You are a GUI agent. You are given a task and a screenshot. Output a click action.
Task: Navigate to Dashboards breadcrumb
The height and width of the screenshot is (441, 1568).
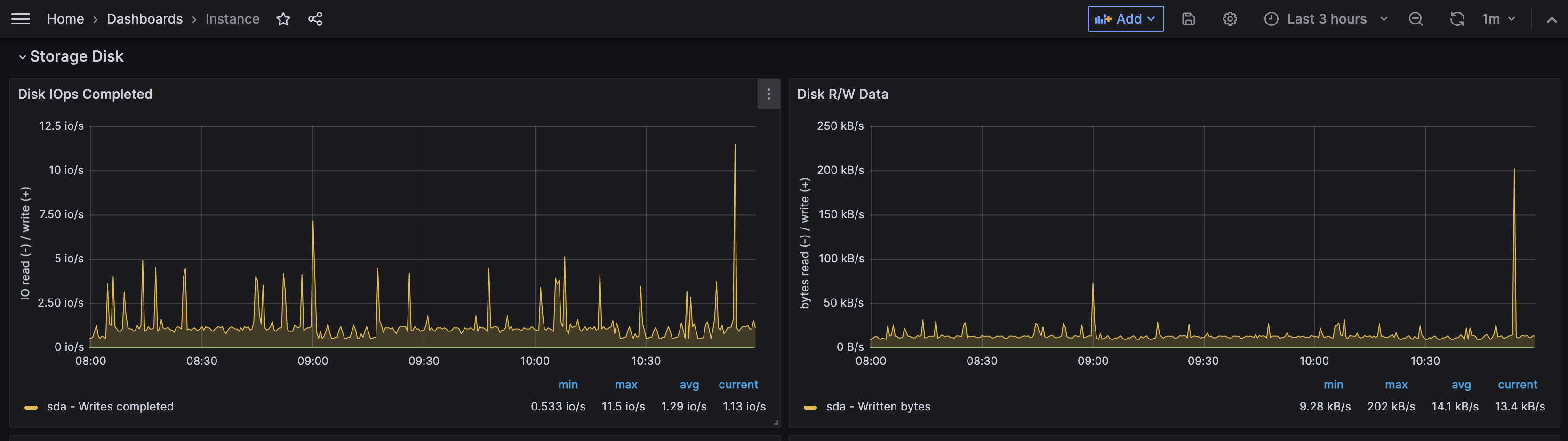(x=144, y=19)
